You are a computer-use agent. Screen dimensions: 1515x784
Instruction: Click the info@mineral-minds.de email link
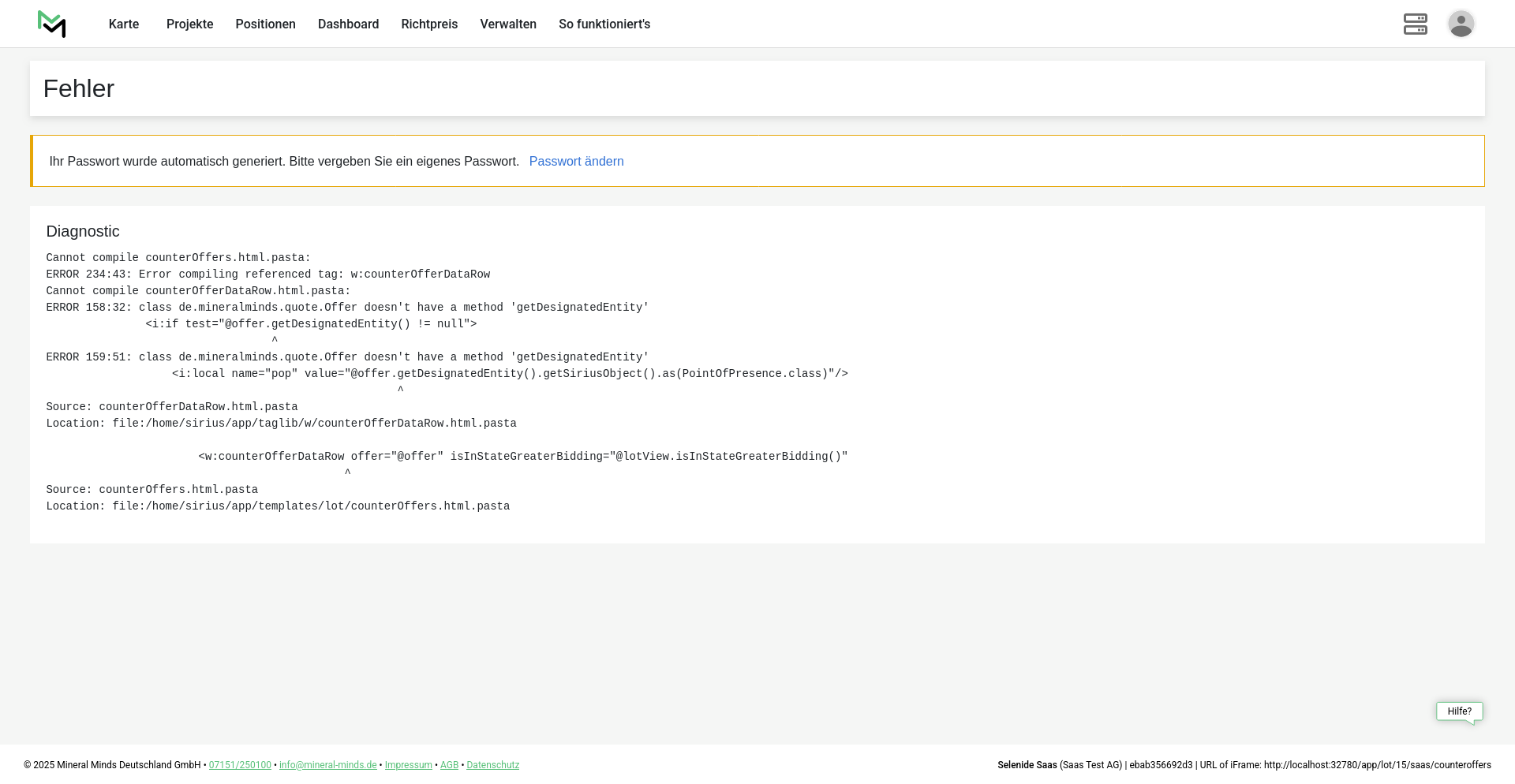(x=327, y=765)
